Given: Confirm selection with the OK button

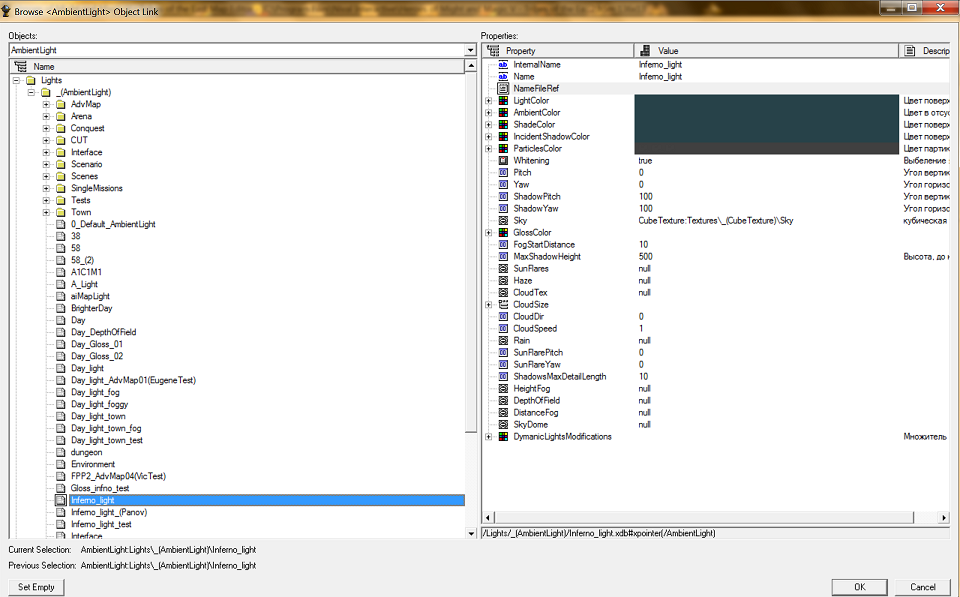Looking at the screenshot, I should (860, 587).
